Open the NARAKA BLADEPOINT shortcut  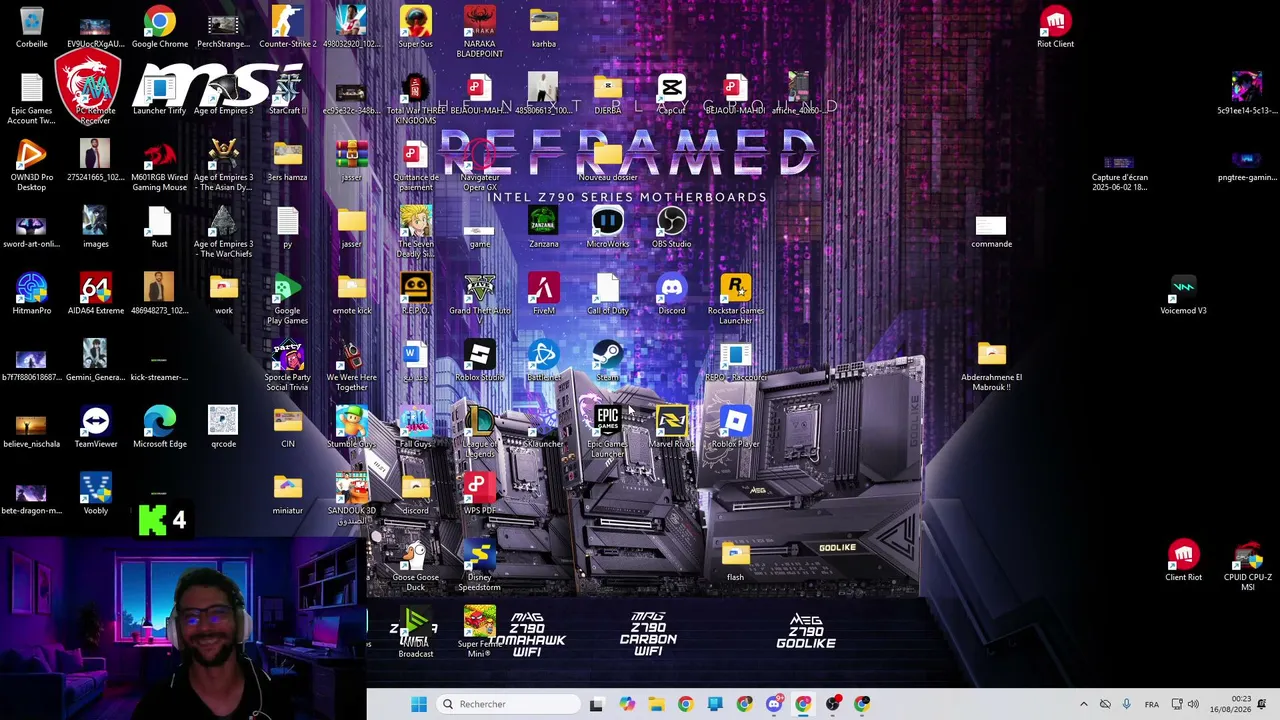pyautogui.click(x=479, y=32)
